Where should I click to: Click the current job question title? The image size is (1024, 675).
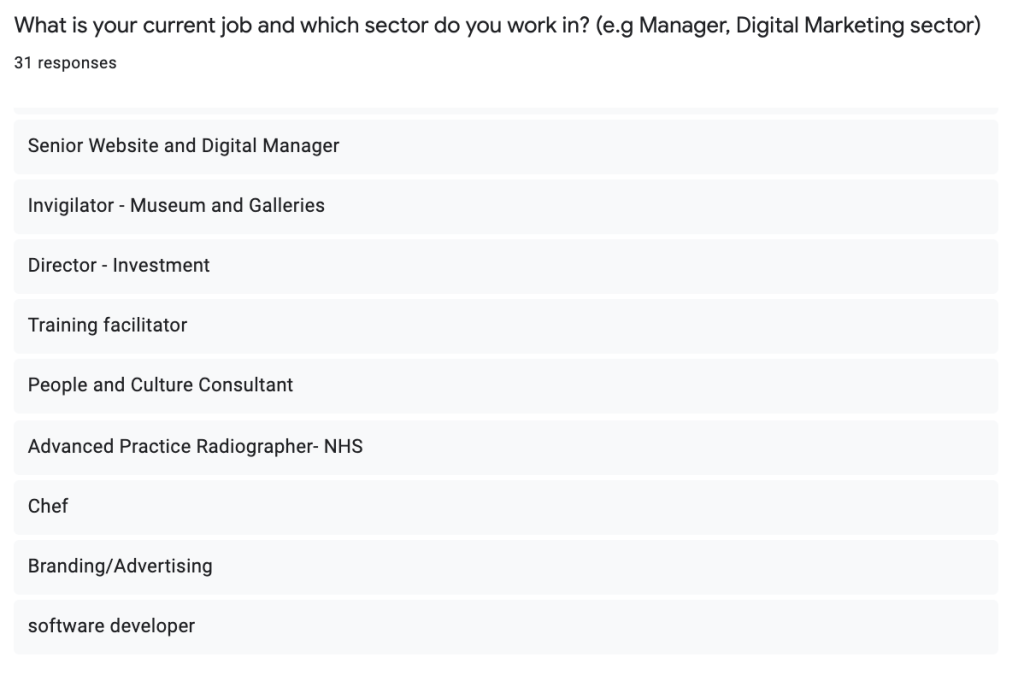496,26
